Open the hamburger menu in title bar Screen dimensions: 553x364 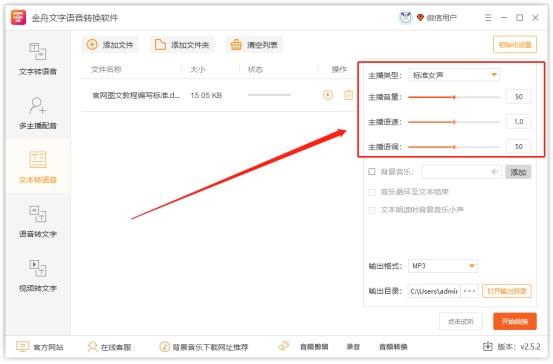488,18
